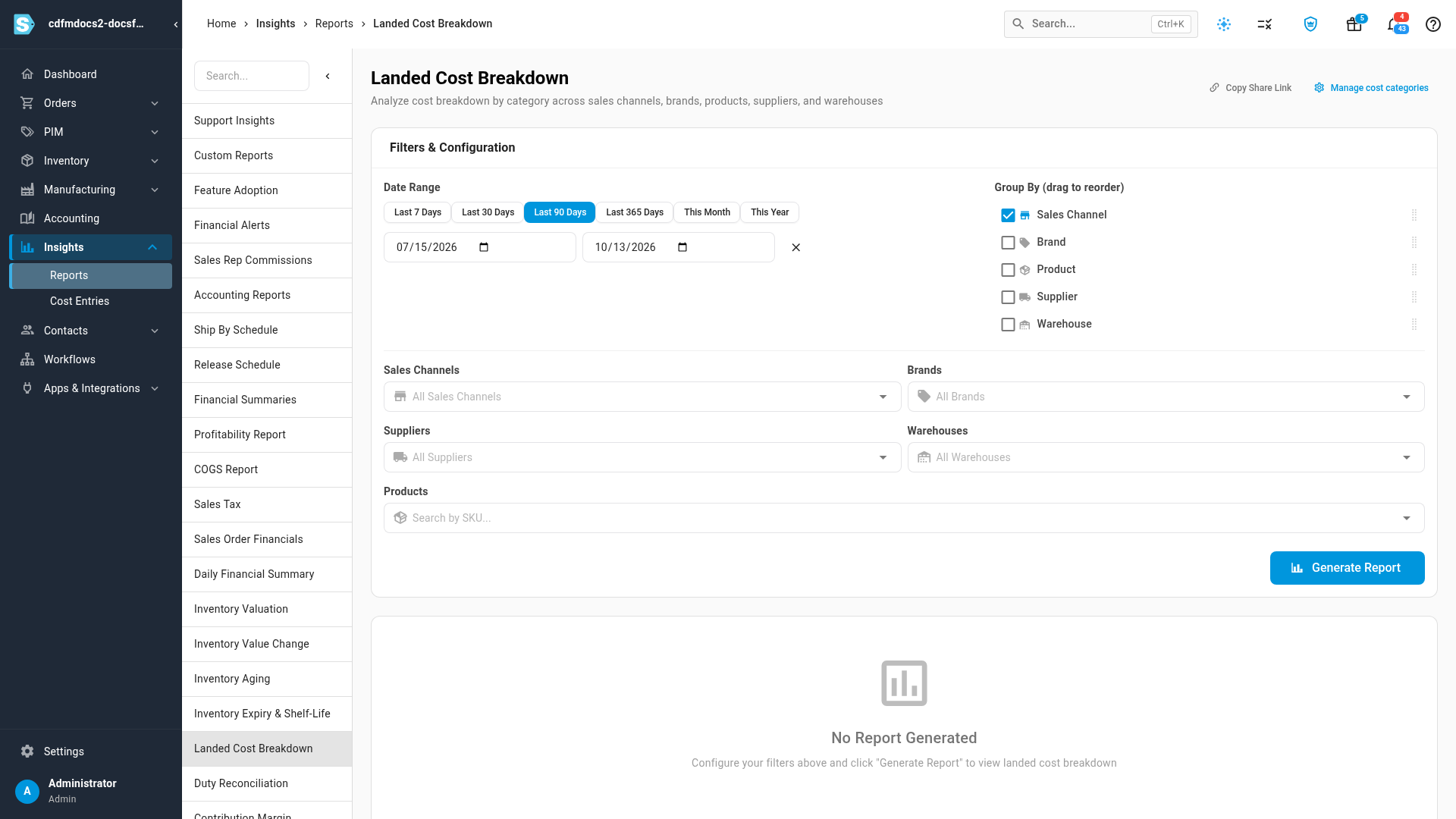
Task: Click the Administrator avatar icon
Action: pos(27,791)
